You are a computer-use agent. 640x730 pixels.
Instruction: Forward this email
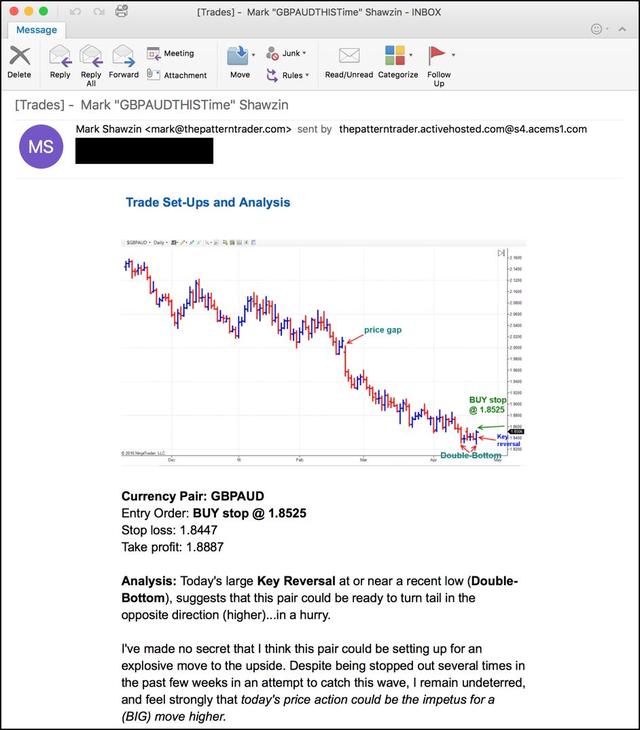(124, 60)
